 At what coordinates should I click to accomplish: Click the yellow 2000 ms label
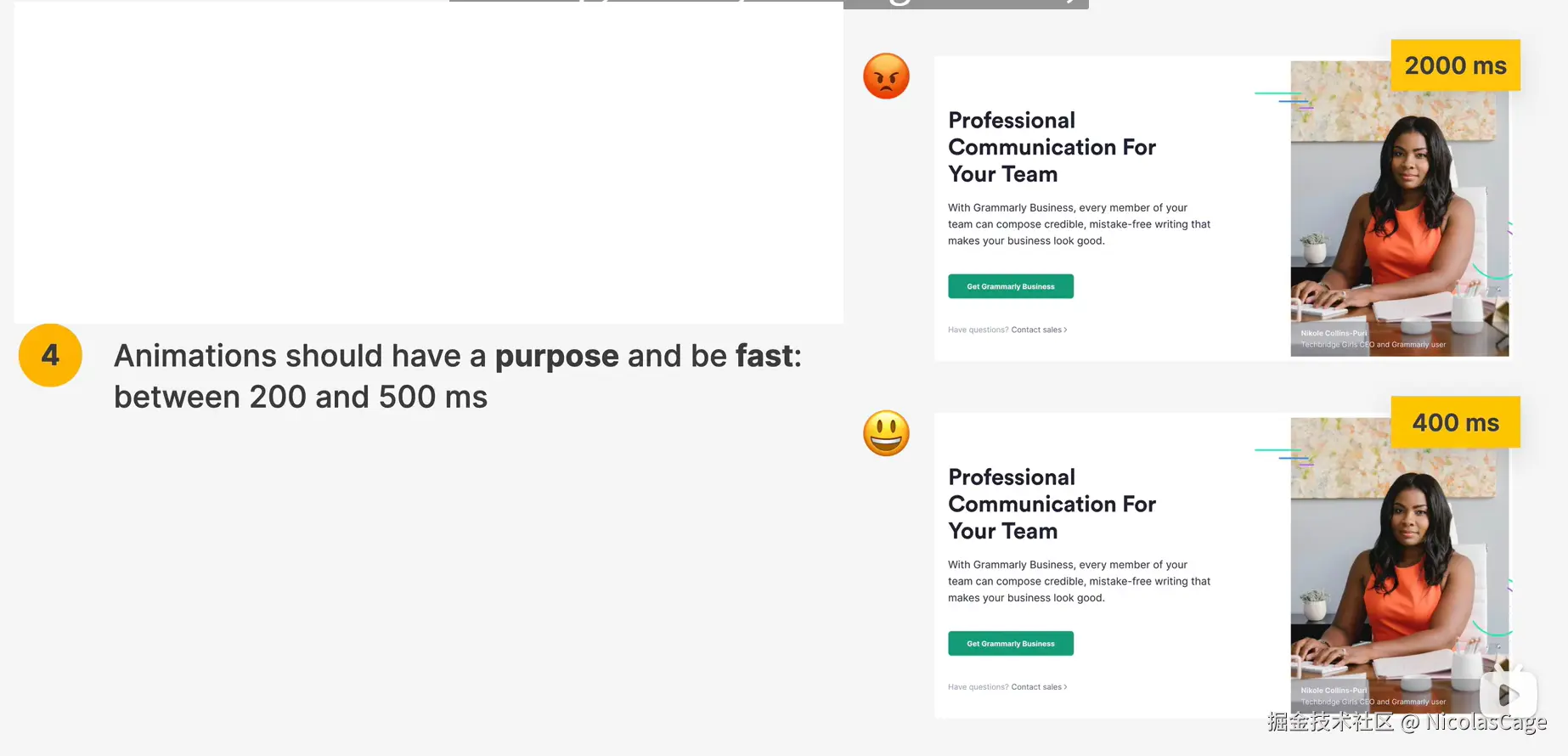[x=1454, y=65]
